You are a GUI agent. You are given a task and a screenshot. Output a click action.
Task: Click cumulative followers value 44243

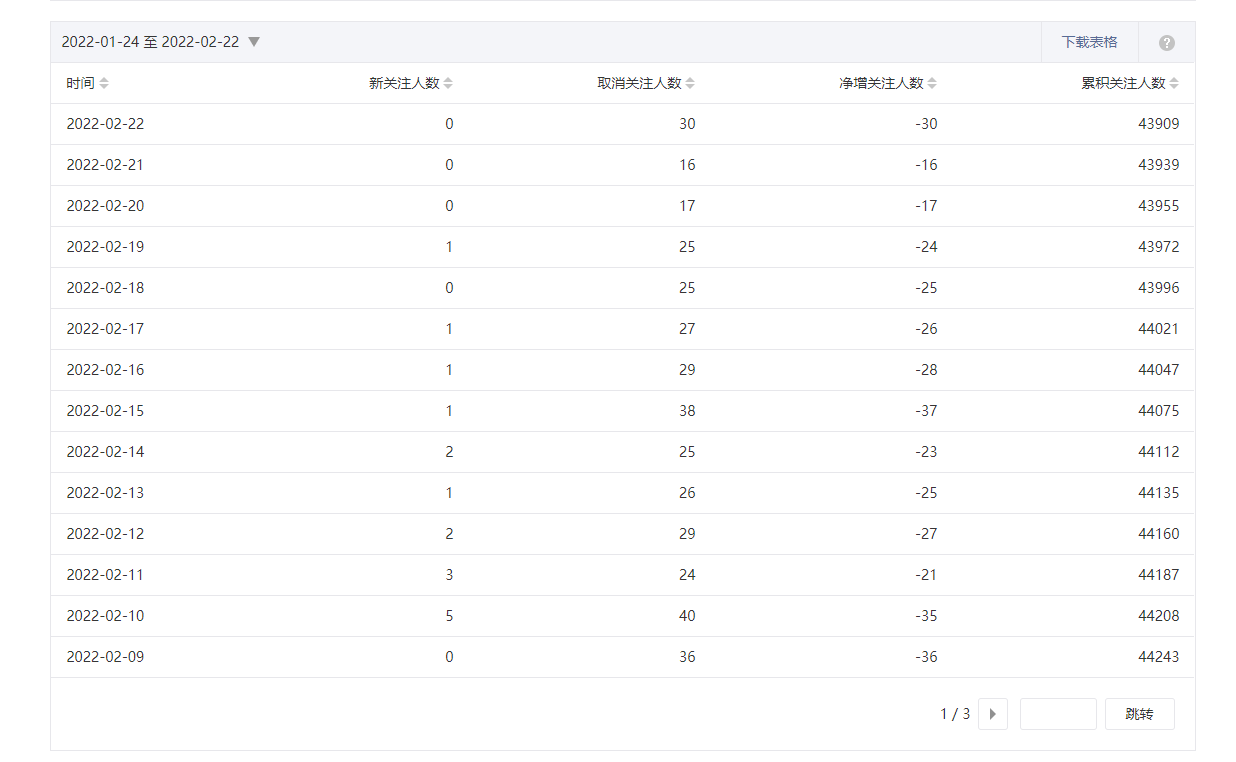(x=1158, y=657)
